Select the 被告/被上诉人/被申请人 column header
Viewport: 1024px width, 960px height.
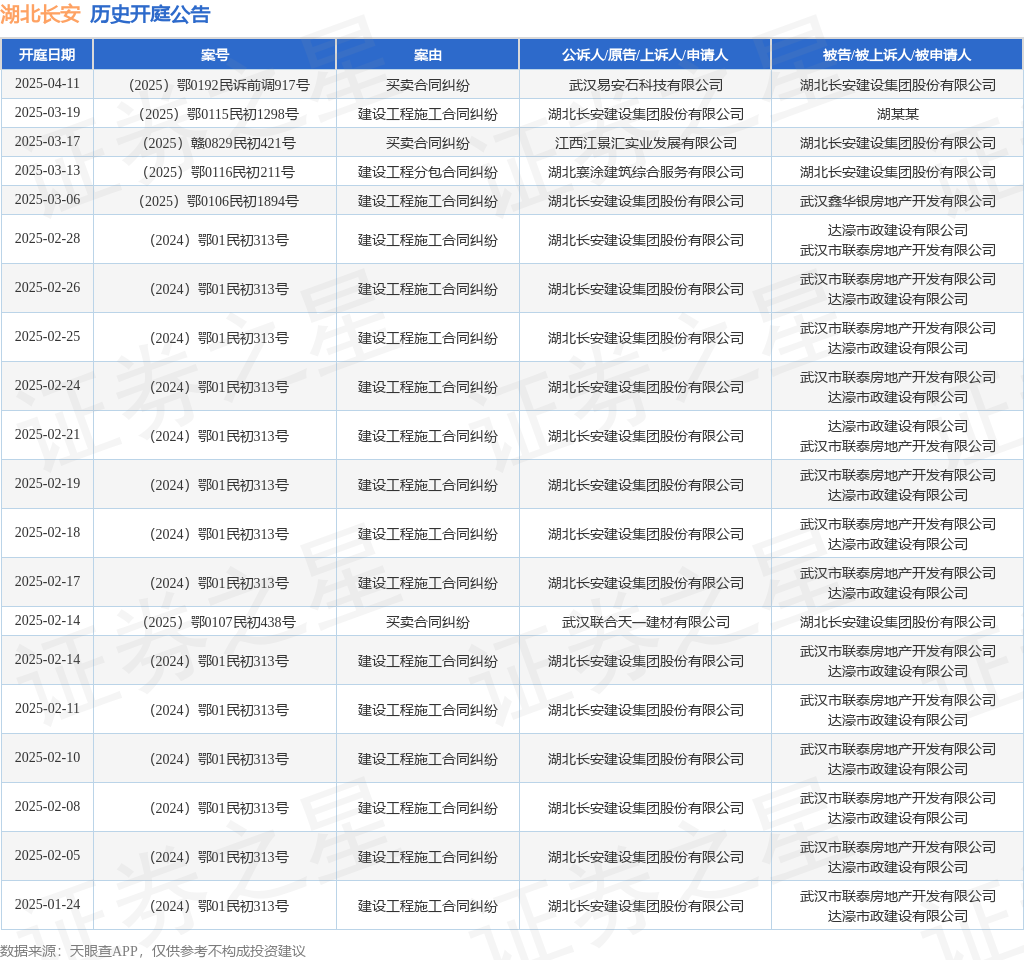(x=897, y=55)
